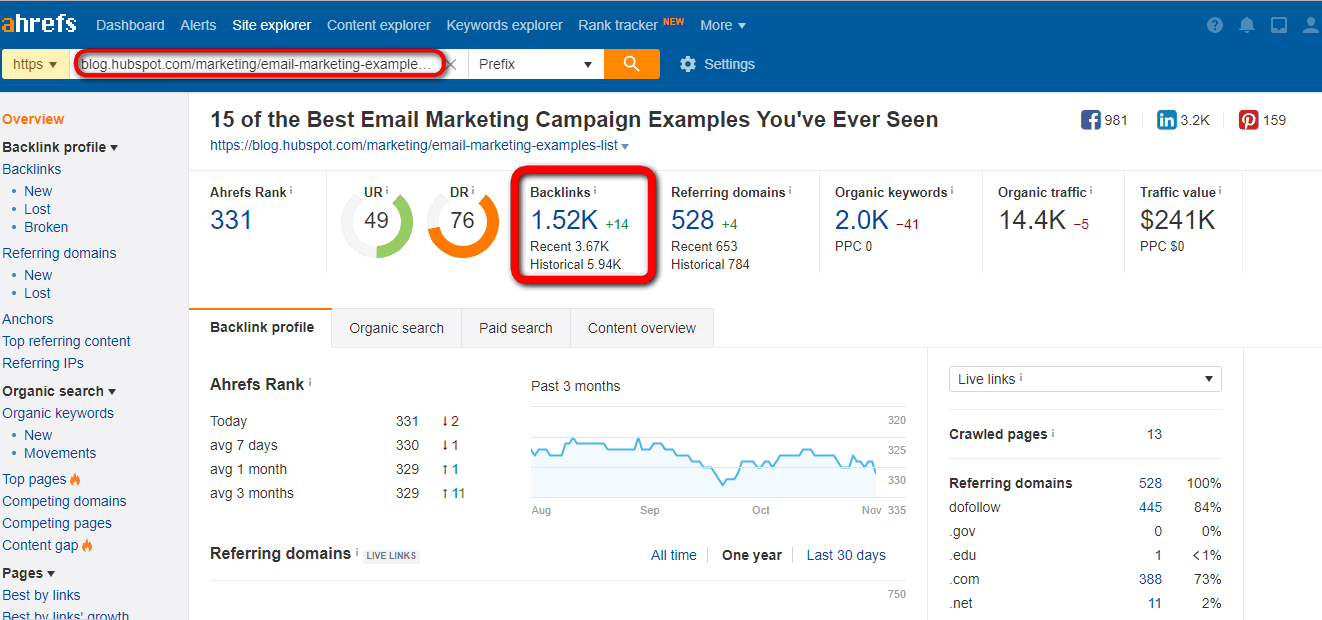Screen dimensions: 1322x620
Task: Click the Facebook shares icon
Action: (x=1091, y=120)
